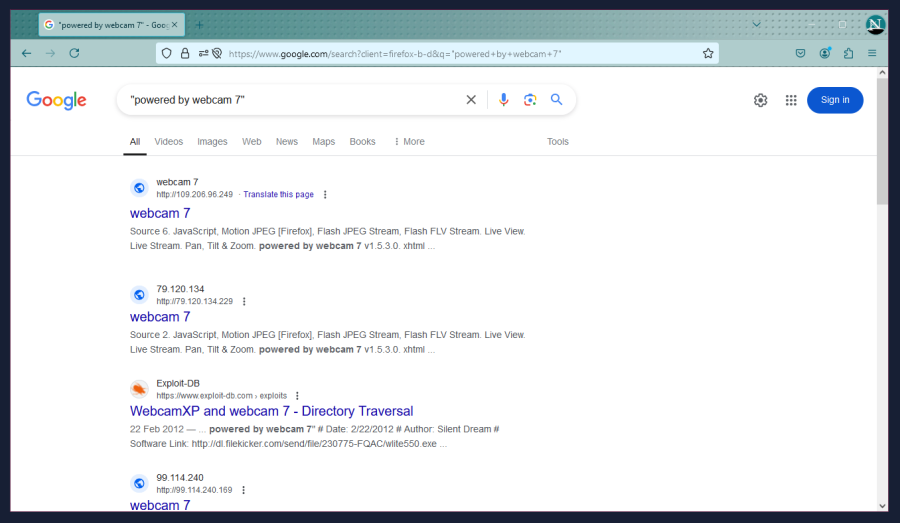Click into the Google search input field
This screenshot has width=900, height=523.
(290, 100)
